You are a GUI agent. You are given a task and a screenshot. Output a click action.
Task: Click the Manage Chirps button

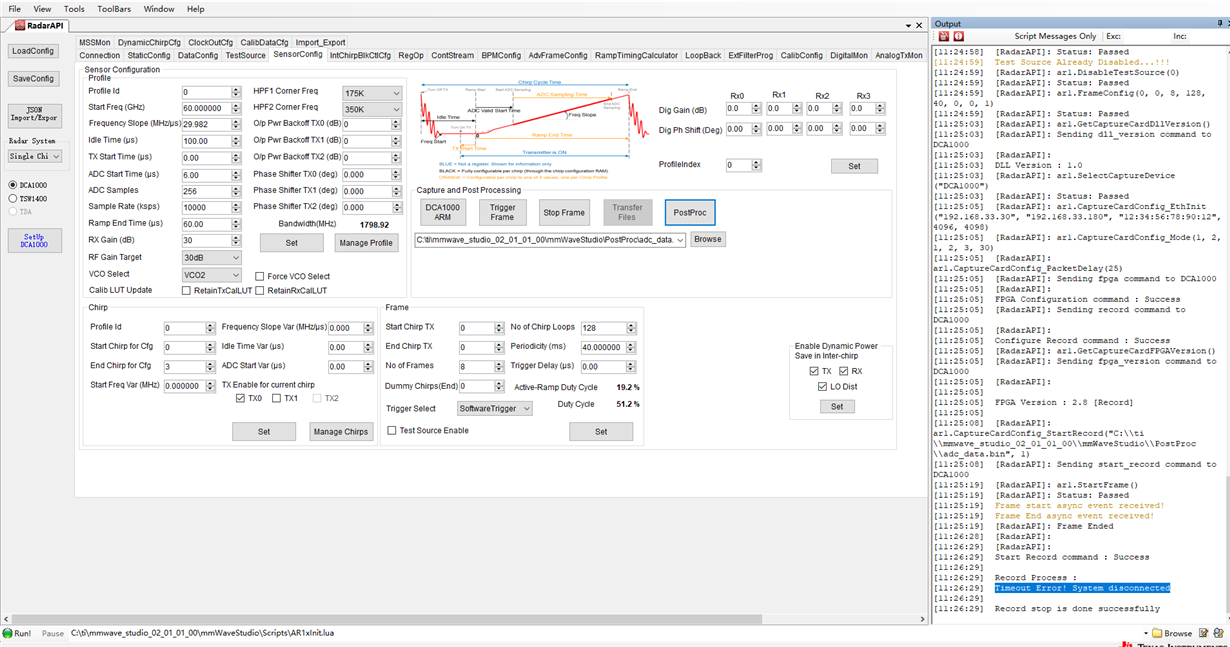click(341, 432)
